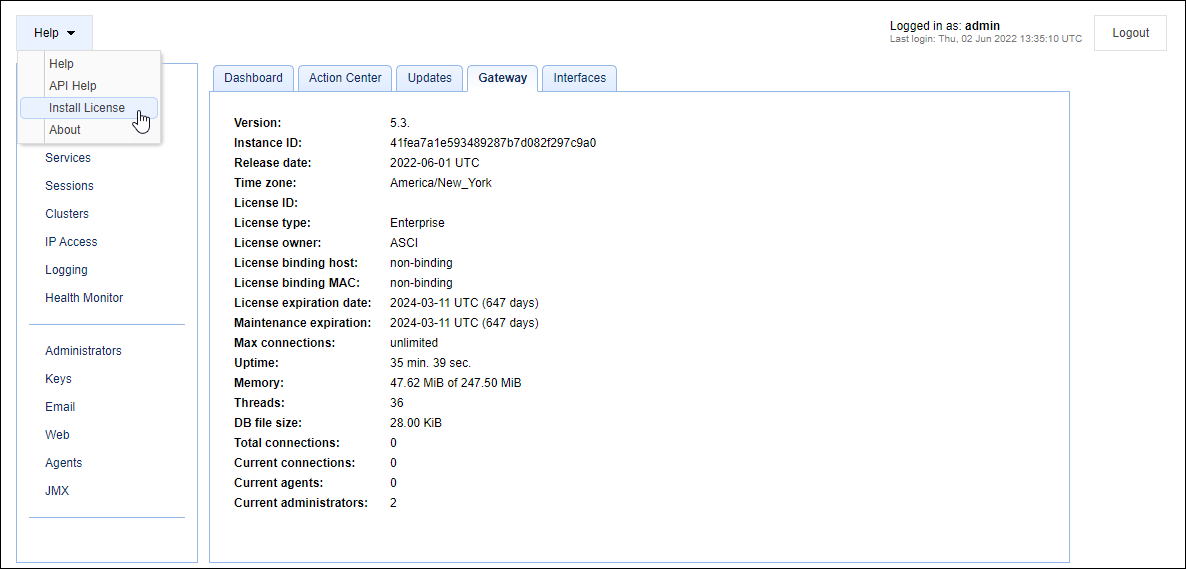Image resolution: width=1186 pixels, height=569 pixels.
Task: Click Install License in Help menu
Action: (x=87, y=108)
